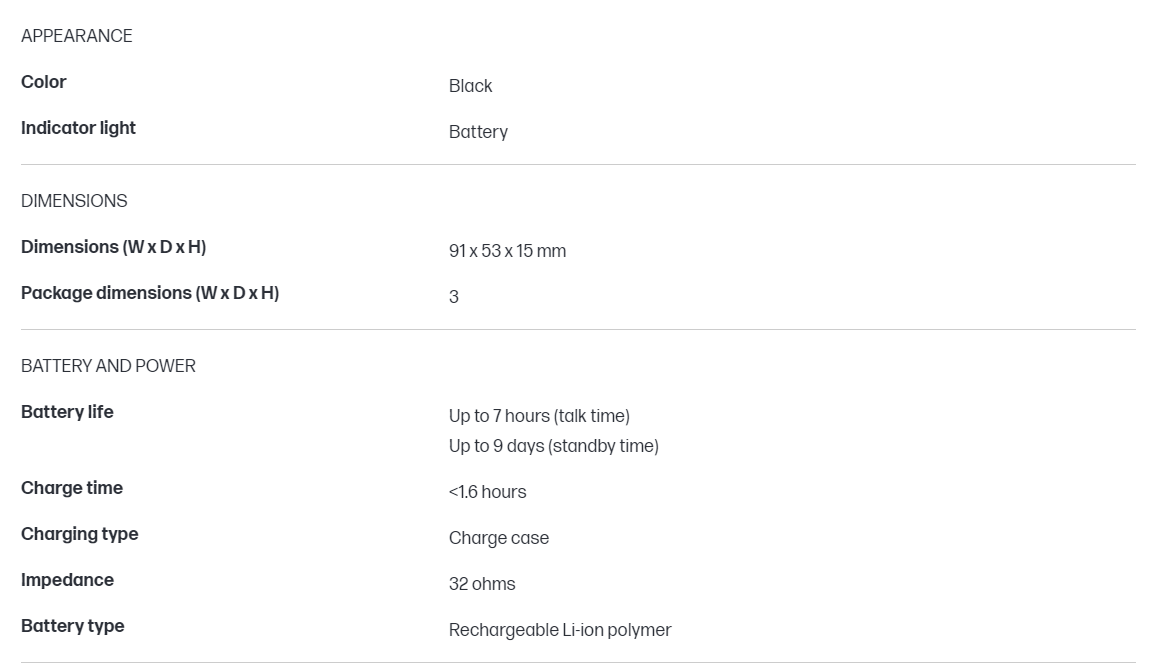Click the Indicator light label
Screen dimensions: 1149x668
point(78,128)
